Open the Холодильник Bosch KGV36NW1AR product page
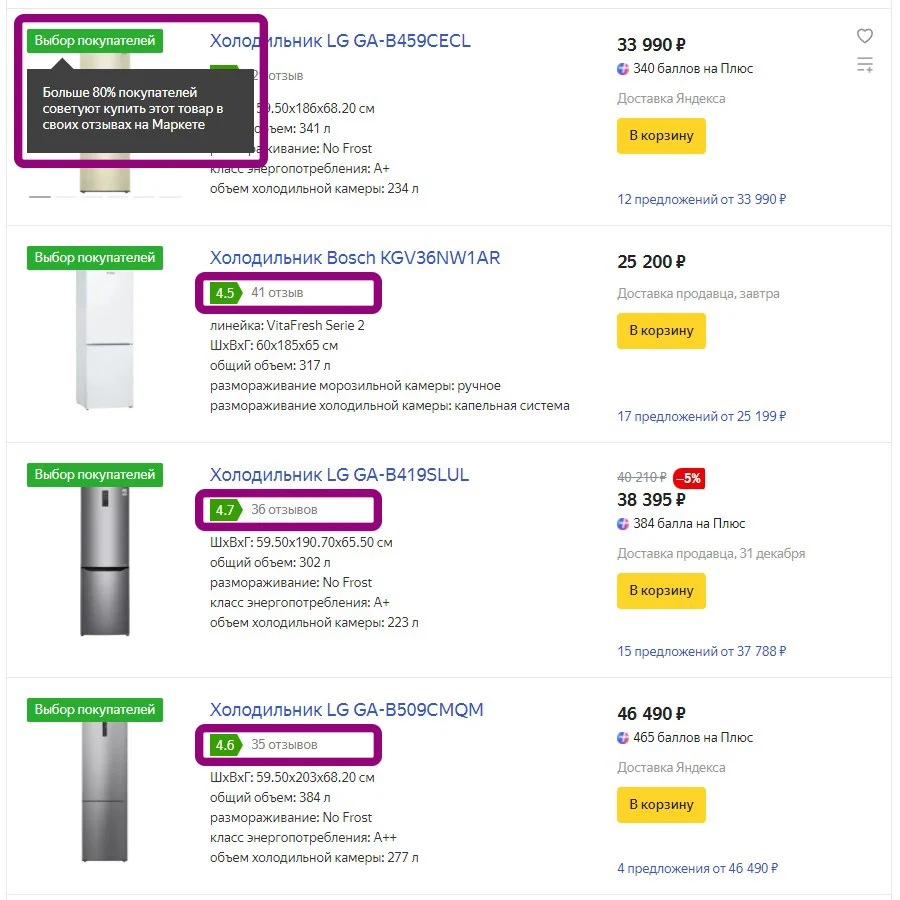Viewport: 900px width, 900px height. pyautogui.click(x=354, y=258)
